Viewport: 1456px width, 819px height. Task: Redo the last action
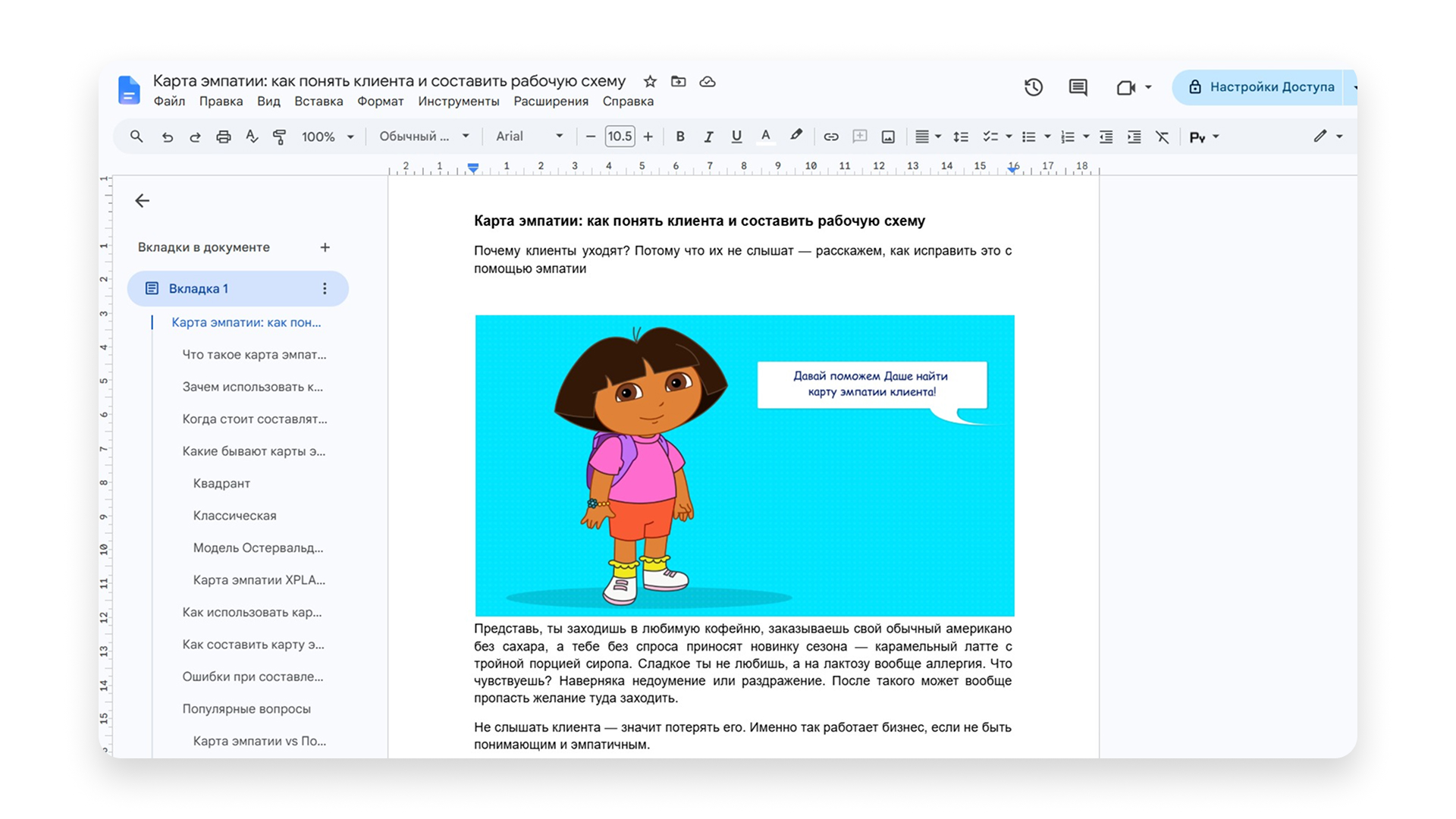click(195, 136)
